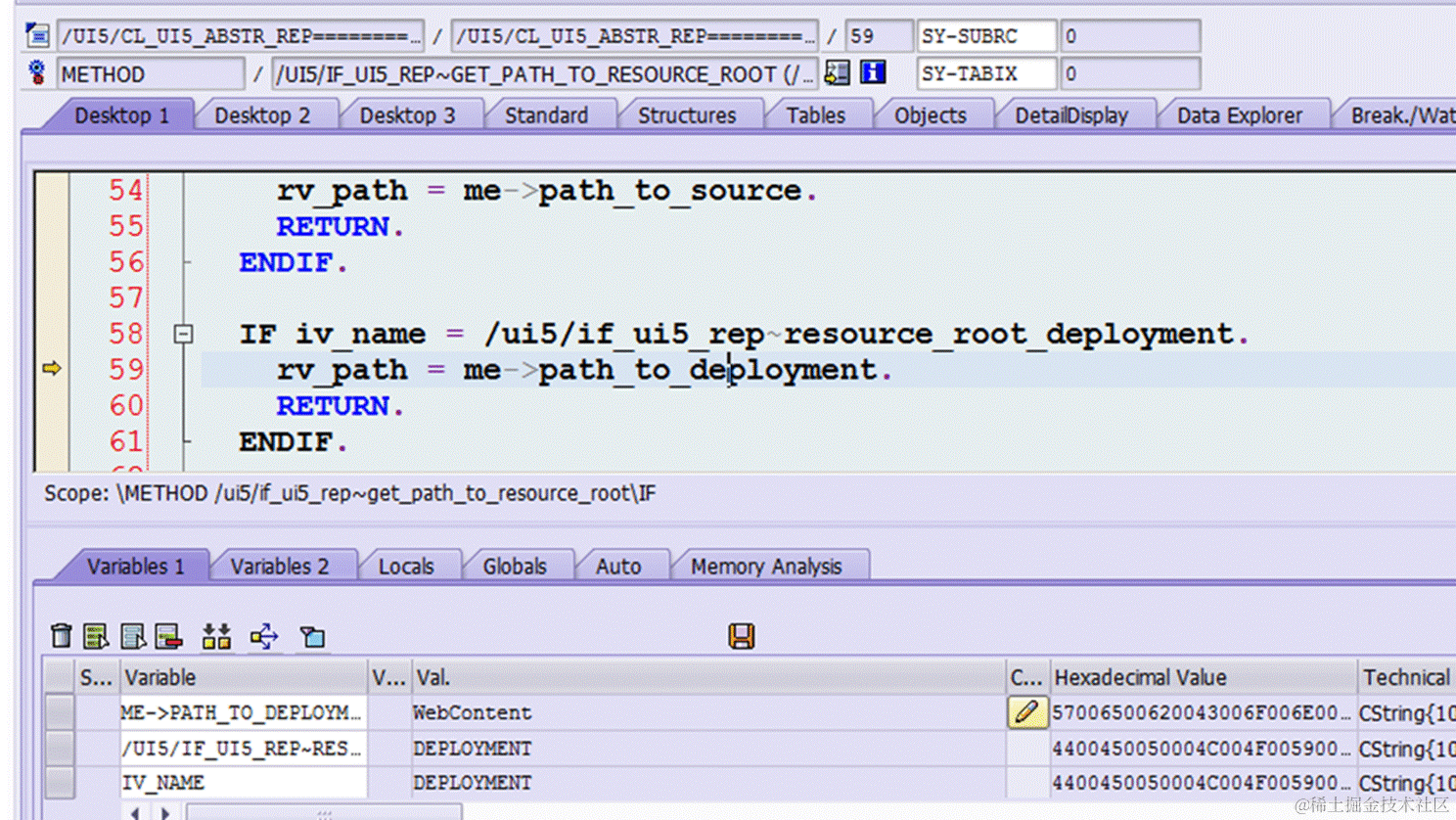The image size is (1456, 820).
Task: Click the Hexadecimal Value column header
Action: tap(1204, 677)
